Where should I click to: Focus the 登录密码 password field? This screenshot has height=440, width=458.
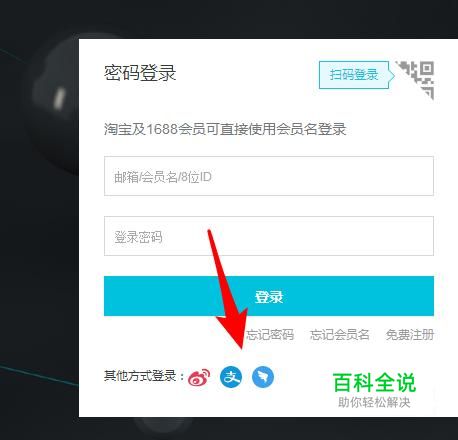(x=269, y=236)
